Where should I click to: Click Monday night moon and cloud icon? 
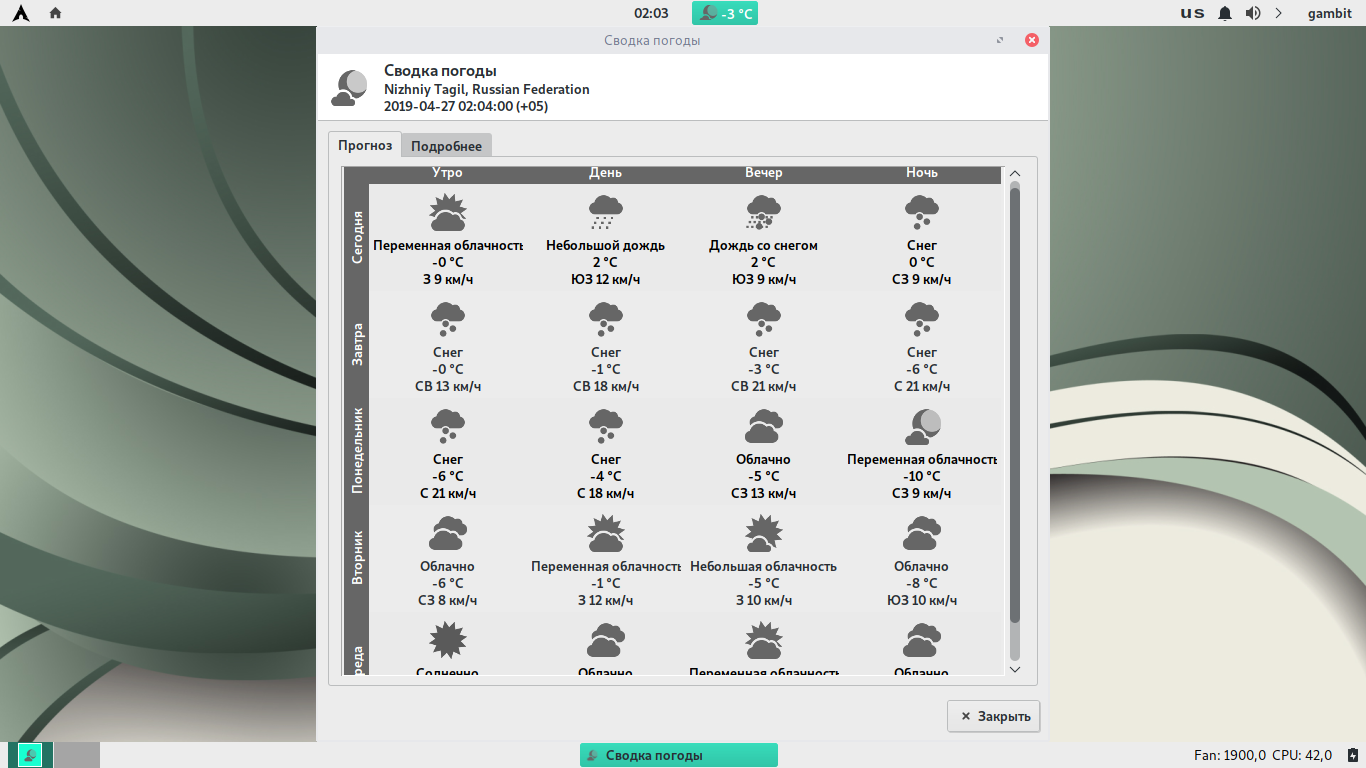point(921,427)
